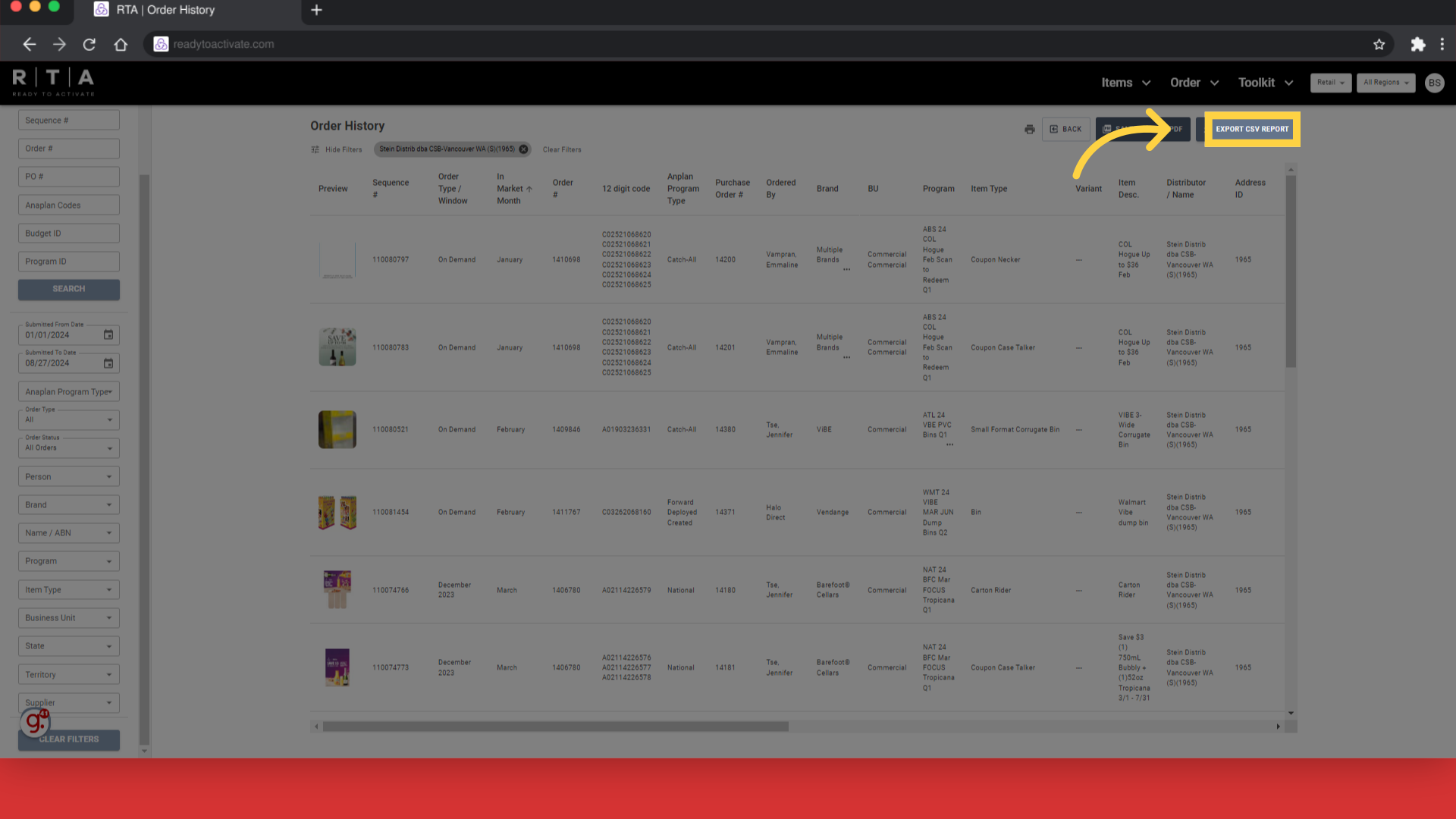Click the horizontal table scrollbar thumb
Screen dimensions: 1456x819
pos(555,726)
